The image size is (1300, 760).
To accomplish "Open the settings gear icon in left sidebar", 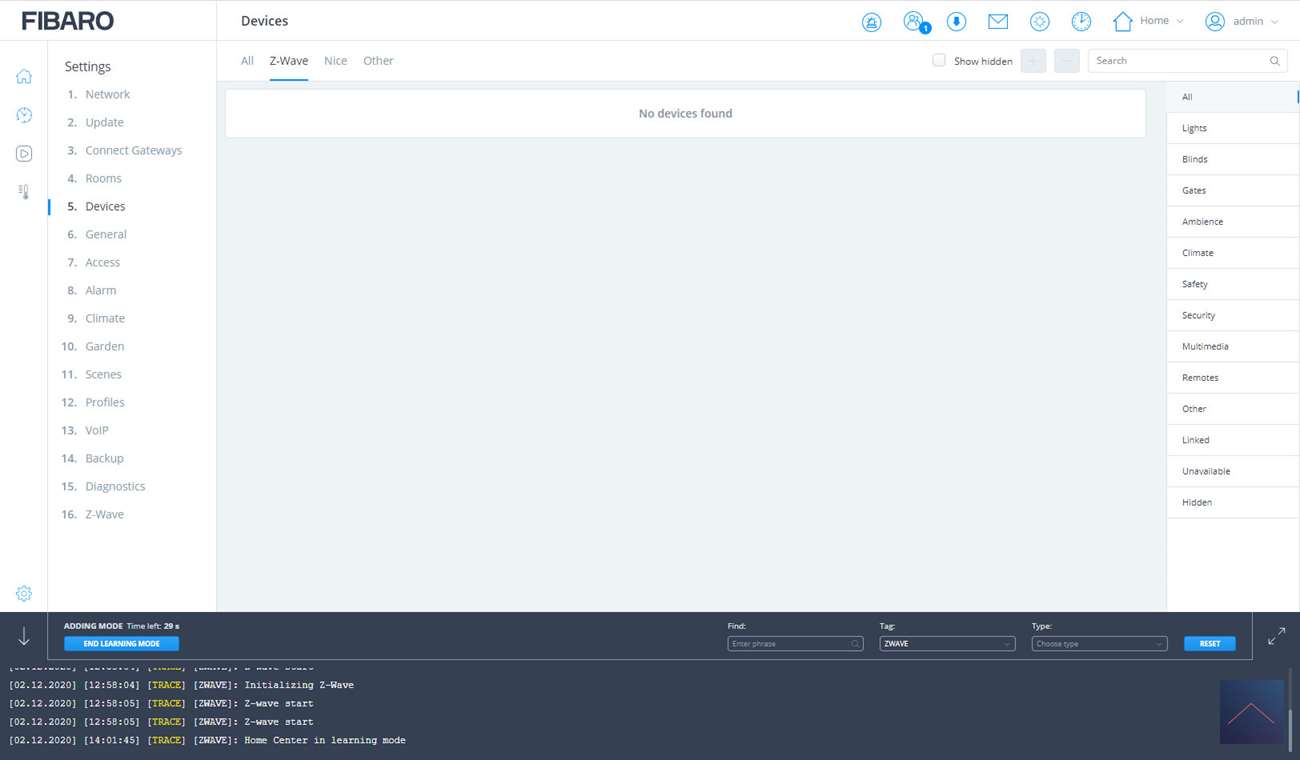I will coord(24,594).
